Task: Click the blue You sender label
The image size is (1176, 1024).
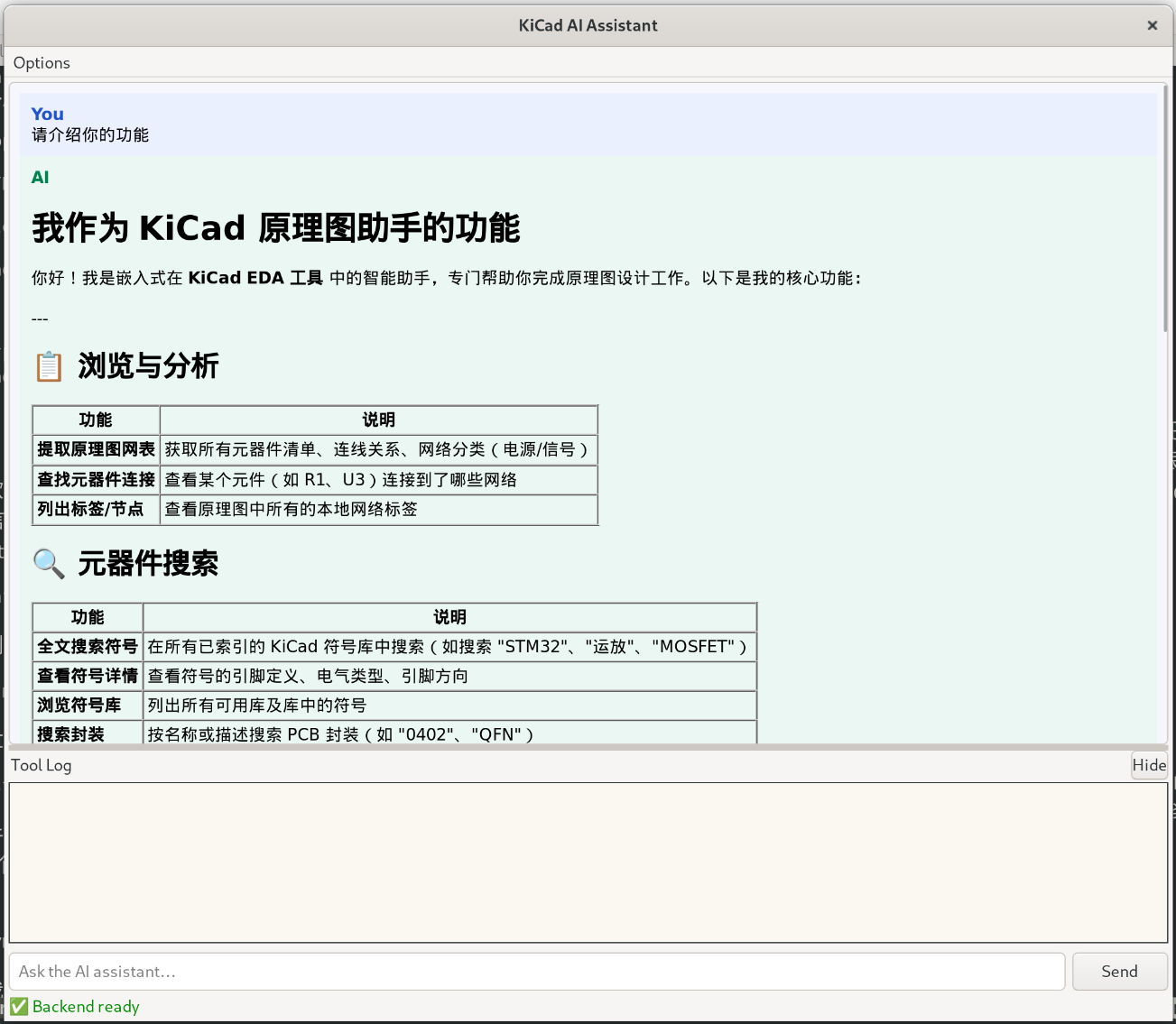Action: point(47,114)
